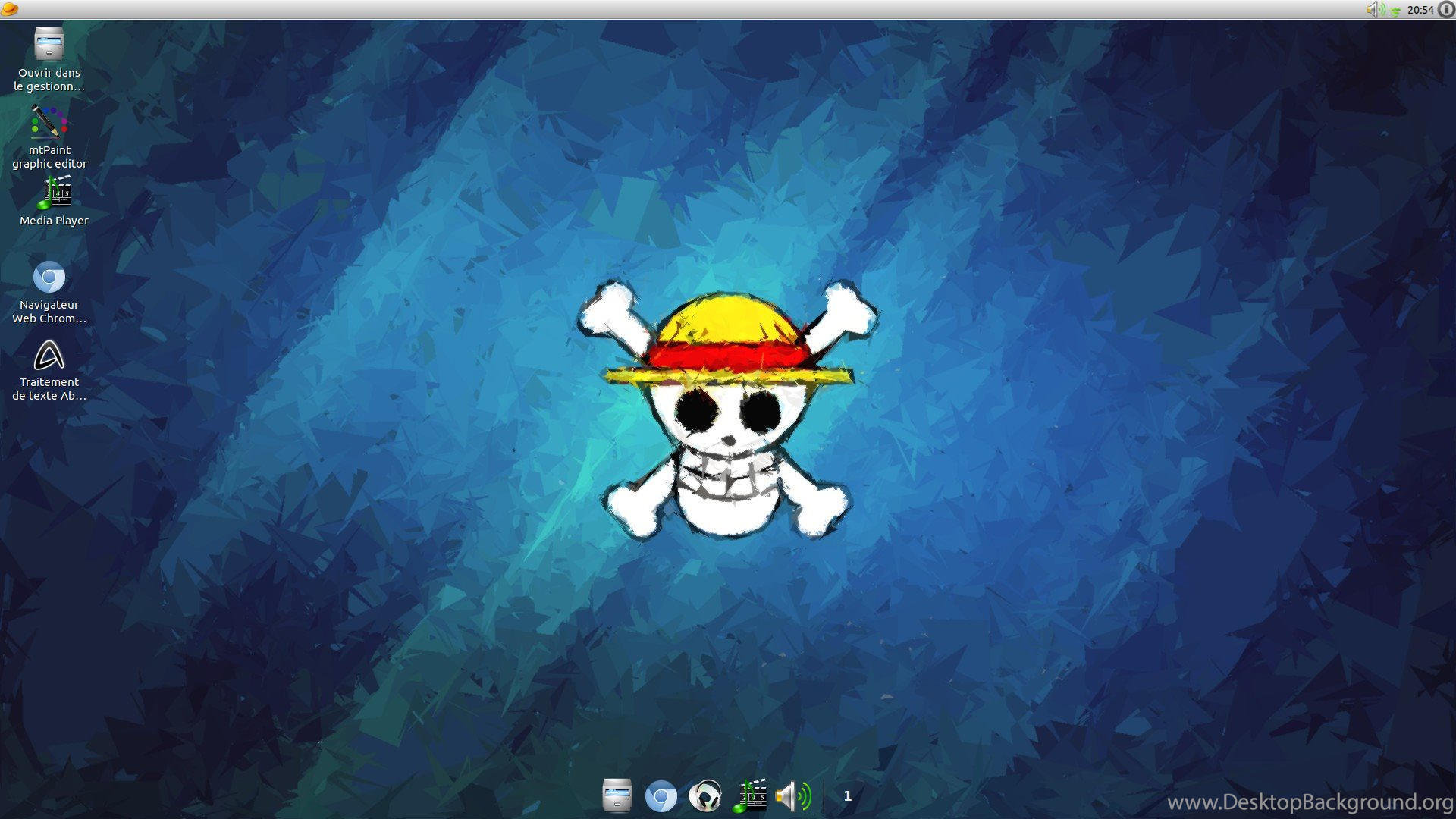
Task: Open the volume icon in the top tray
Action: coord(1375,10)
